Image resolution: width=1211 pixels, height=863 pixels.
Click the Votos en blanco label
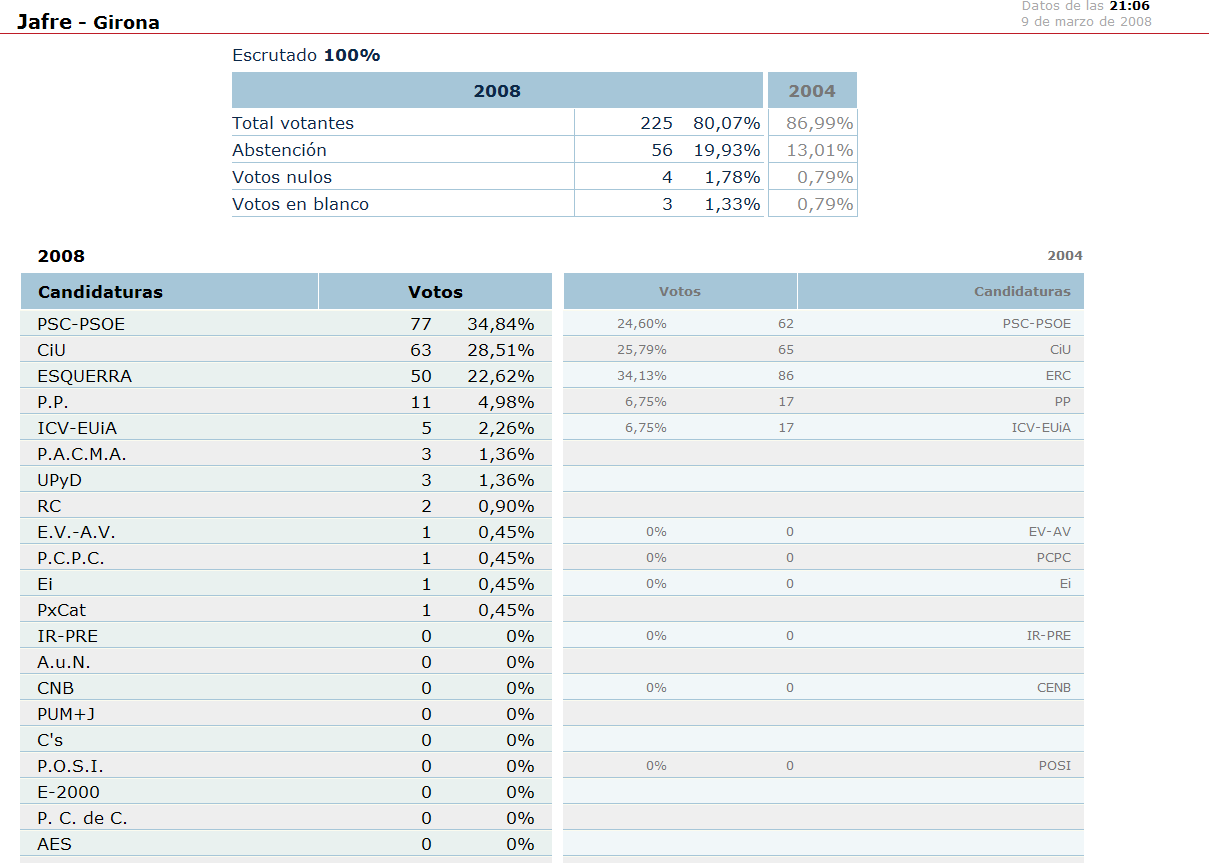(x=300, y=204)
